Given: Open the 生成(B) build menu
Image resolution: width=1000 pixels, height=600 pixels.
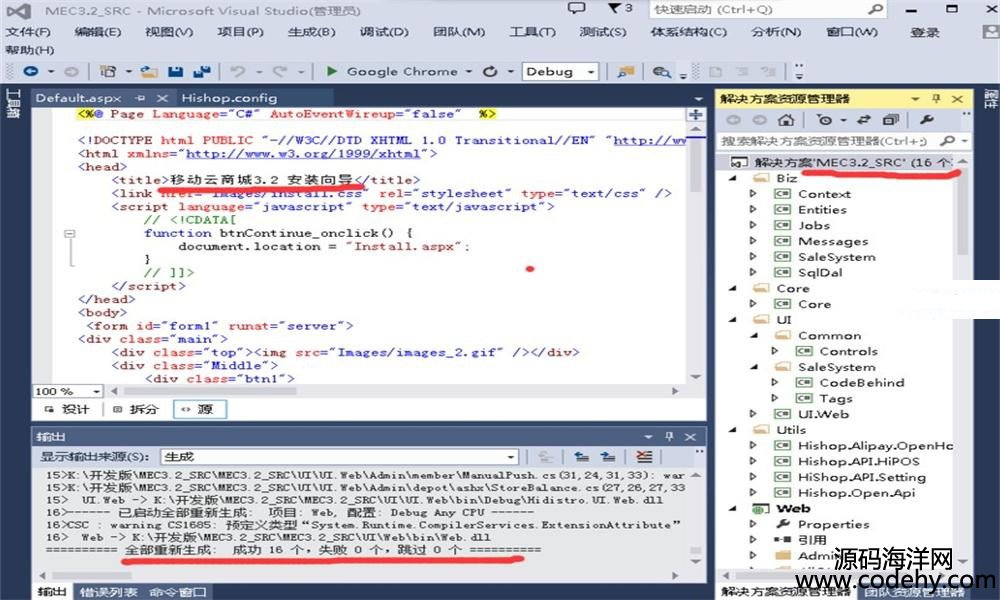Looking at the screenshot, I should (x=311, y=32).
